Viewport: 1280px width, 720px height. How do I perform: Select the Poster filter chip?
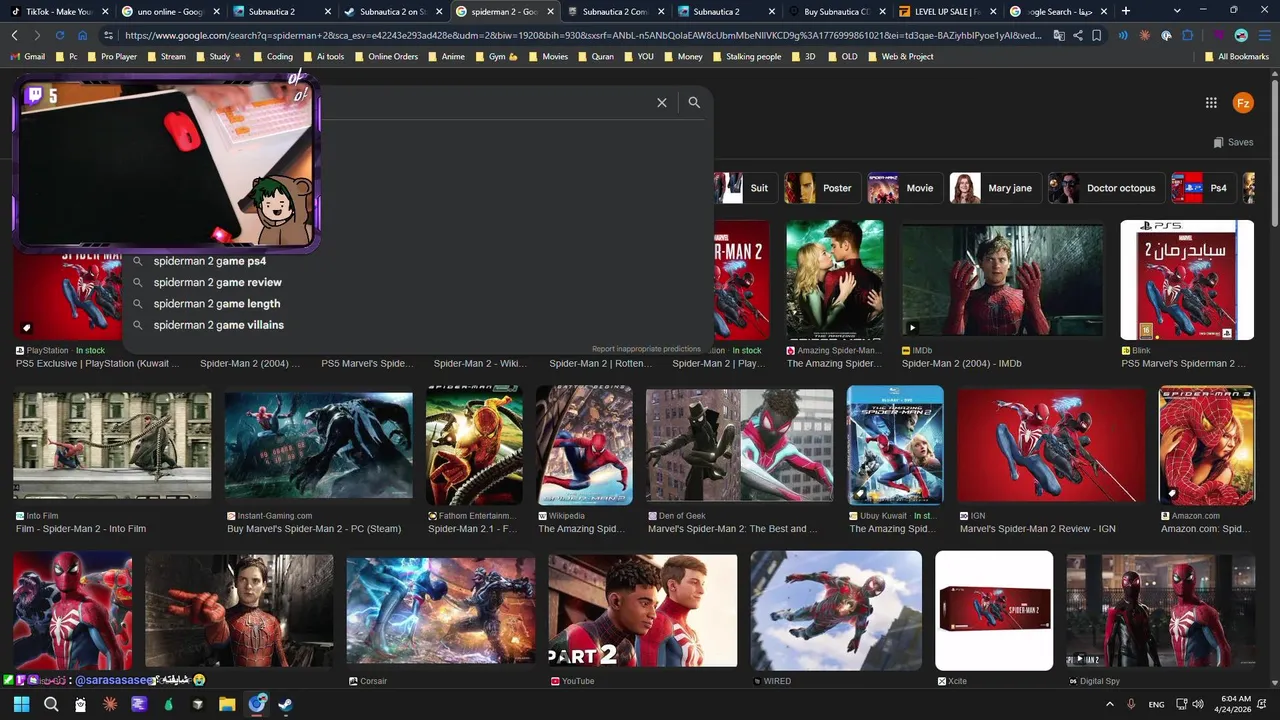(821, 188)
